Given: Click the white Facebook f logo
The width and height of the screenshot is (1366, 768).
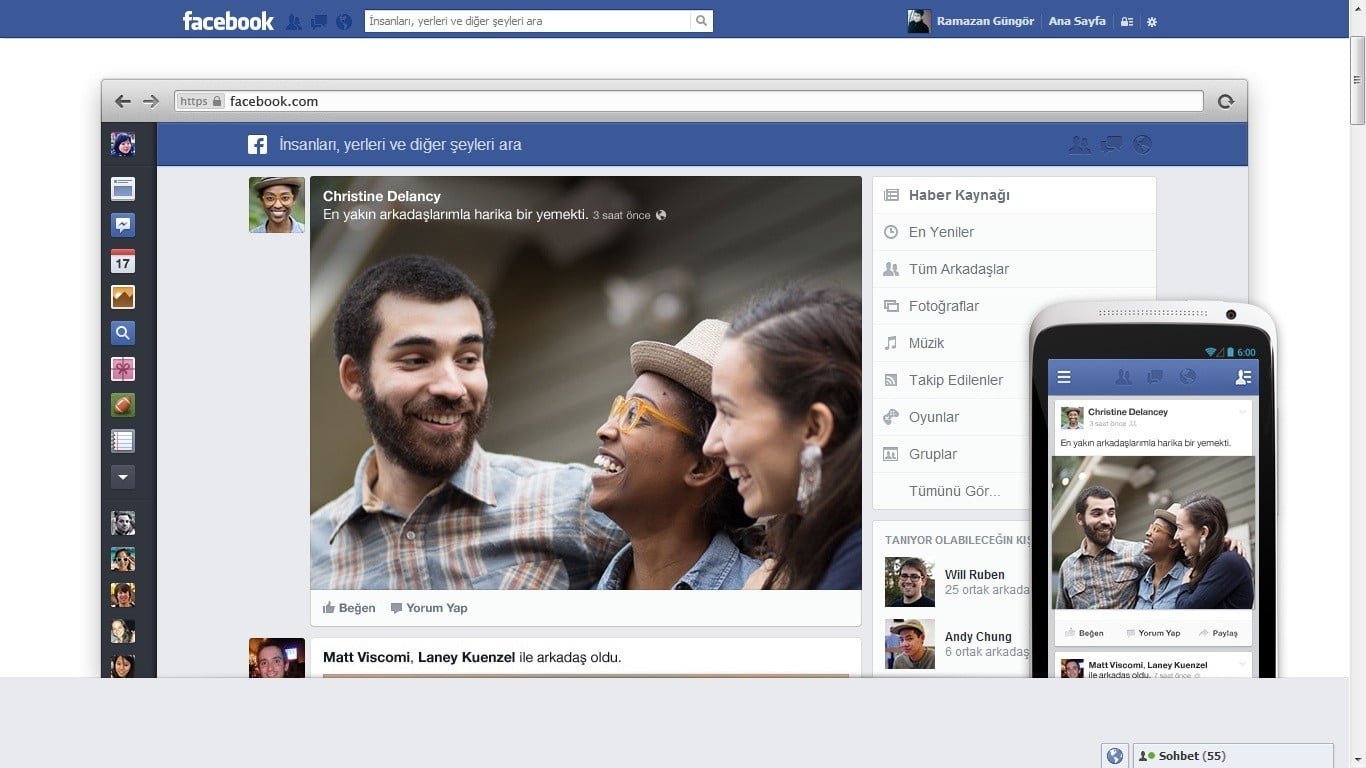Looking at the screenshot, I should coord(257,145).
